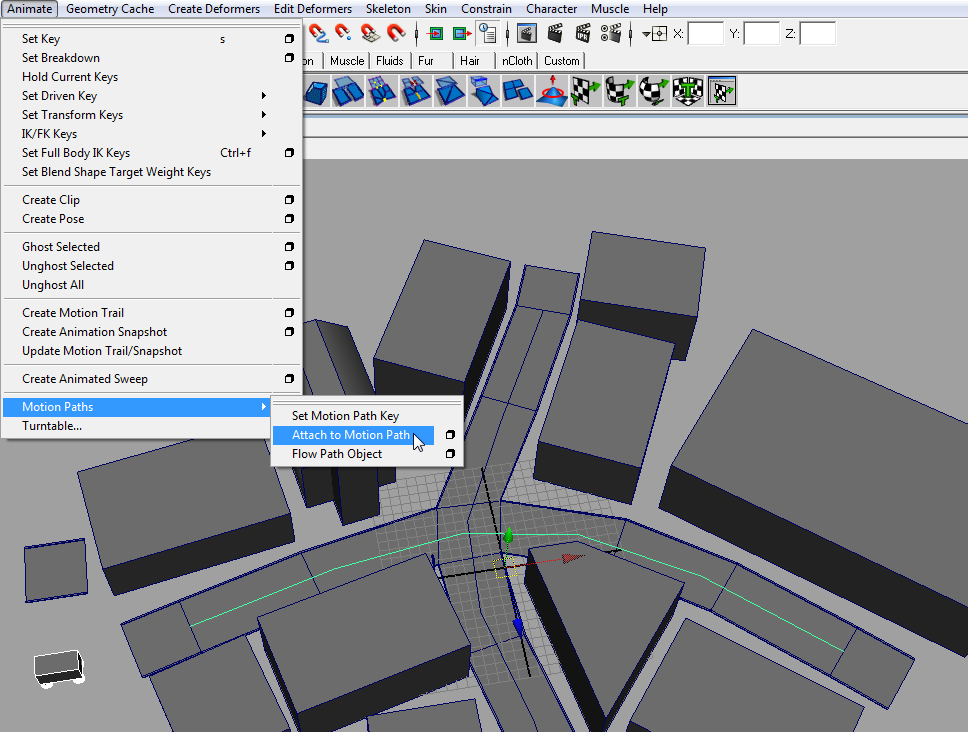Choose Flow Path Object from submenu
The image size is (968, 732).
point(337,454)
